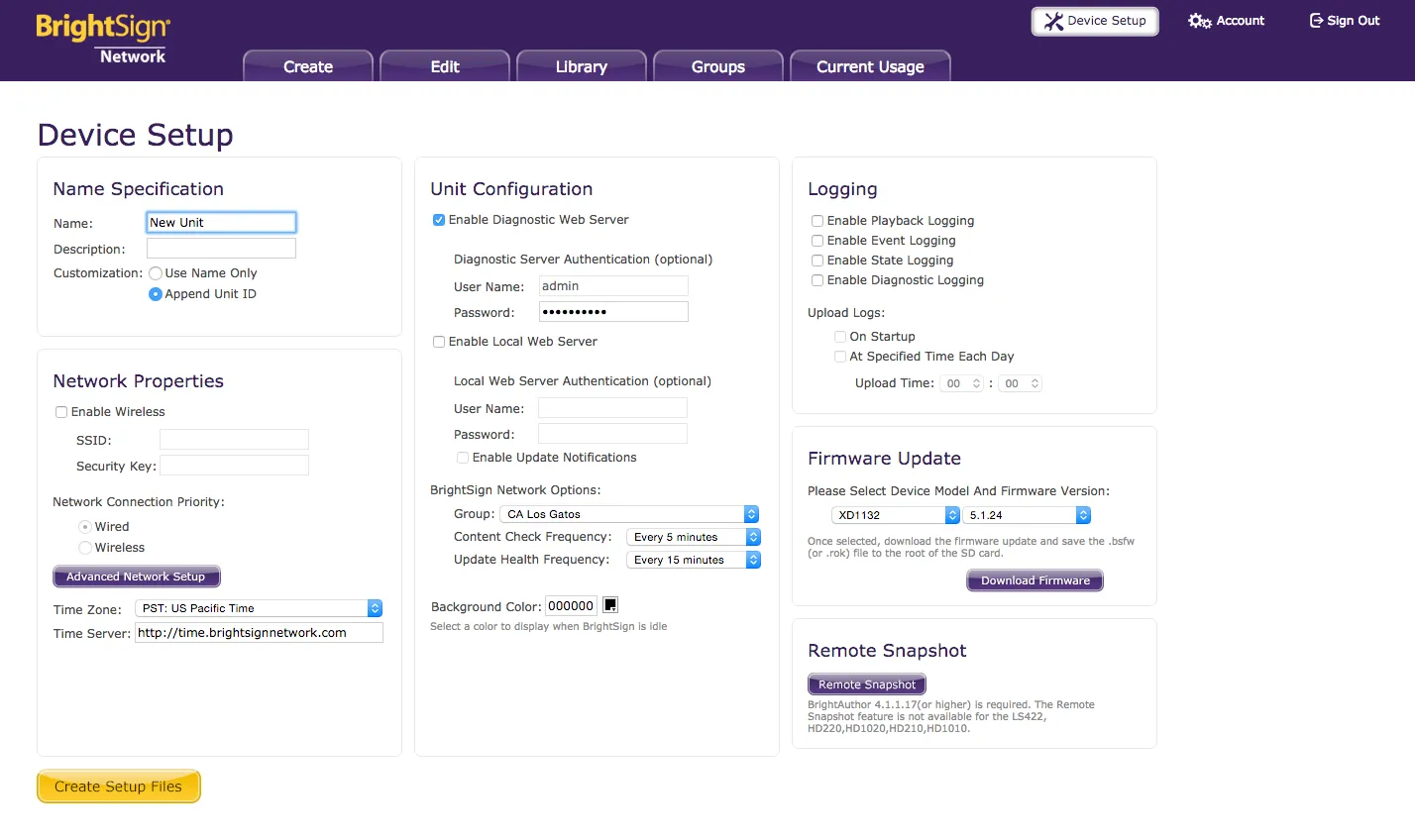The image size is (1415, 840).
Task: Click the Background Color hex field
Action: click(572, 606)
